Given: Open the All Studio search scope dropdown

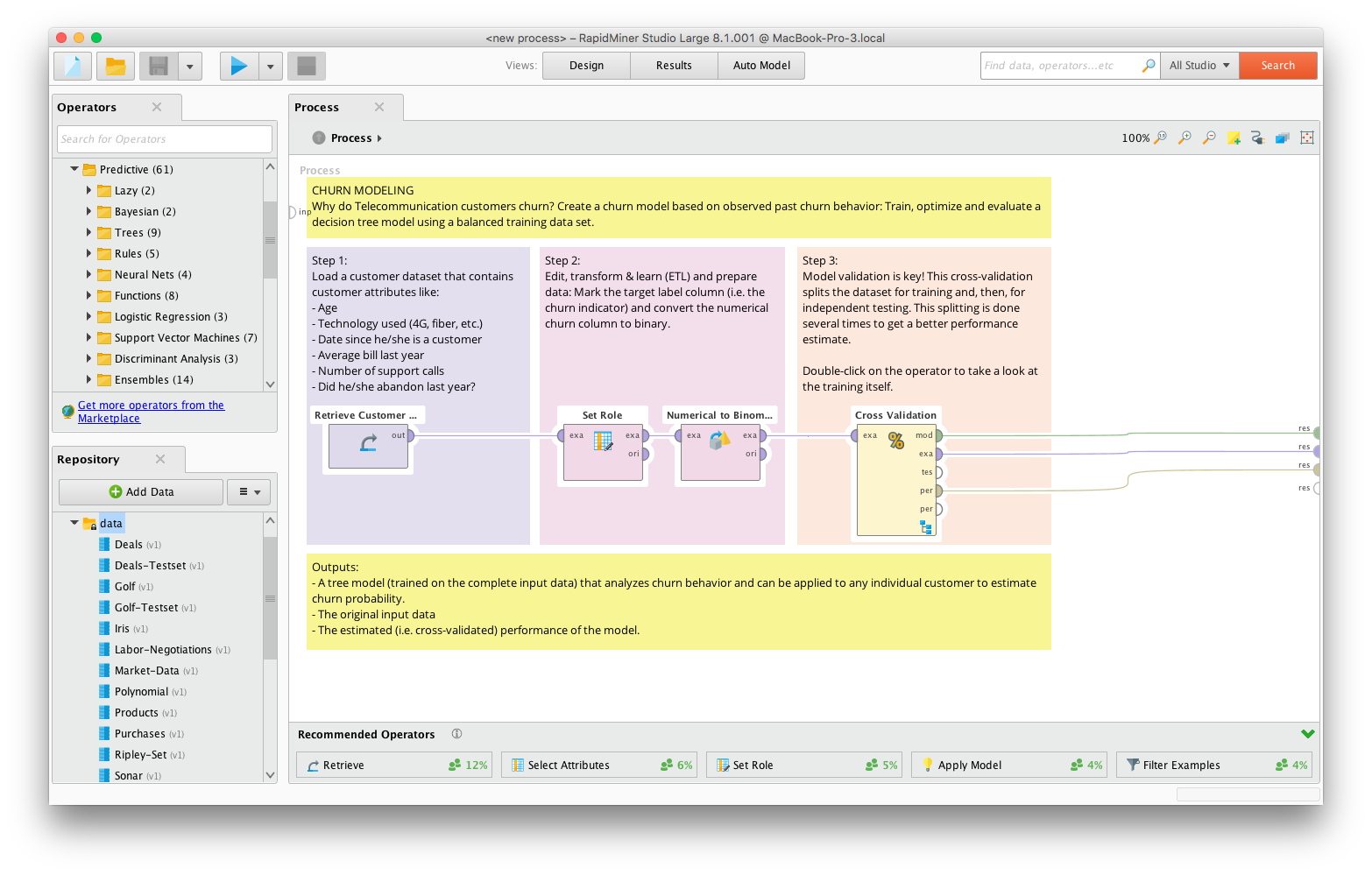Looking at the screenshot, I should pyautogui.click(x=1199, y=66).
